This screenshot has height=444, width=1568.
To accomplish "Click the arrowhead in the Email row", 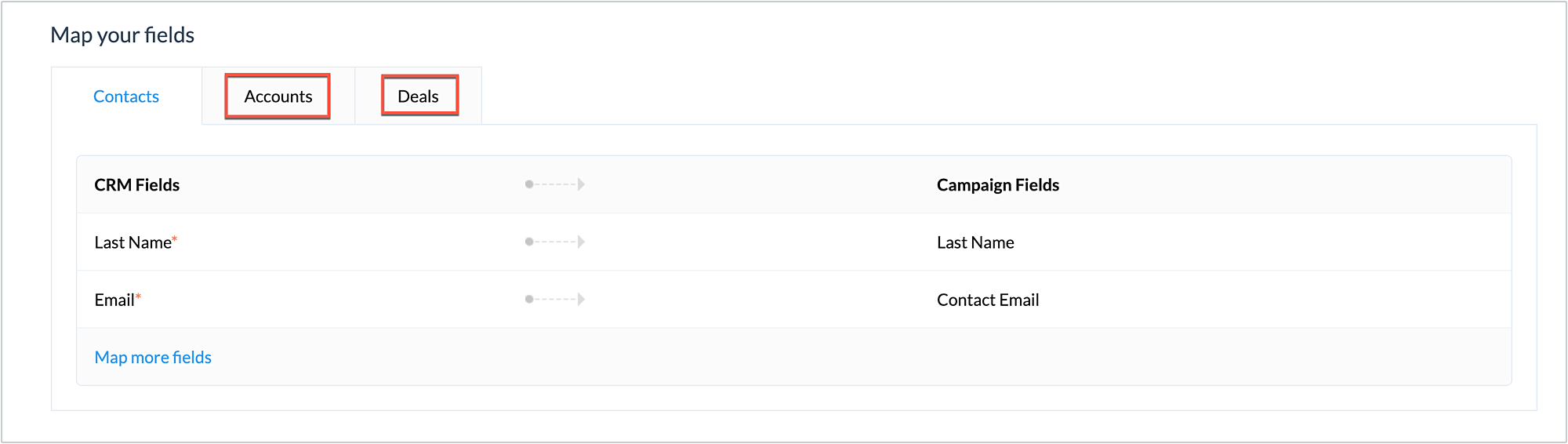I will coord(581,299).
